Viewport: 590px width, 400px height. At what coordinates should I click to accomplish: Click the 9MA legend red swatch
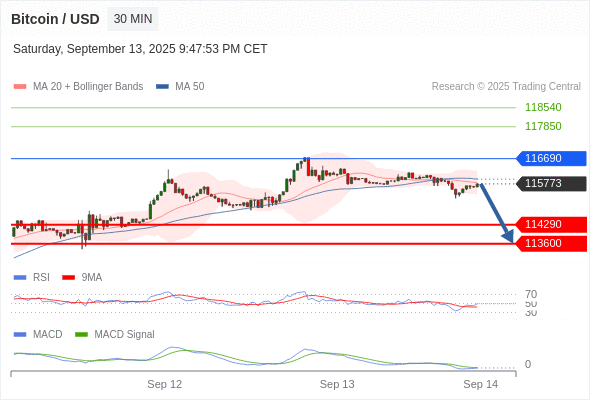coord(68,278)
